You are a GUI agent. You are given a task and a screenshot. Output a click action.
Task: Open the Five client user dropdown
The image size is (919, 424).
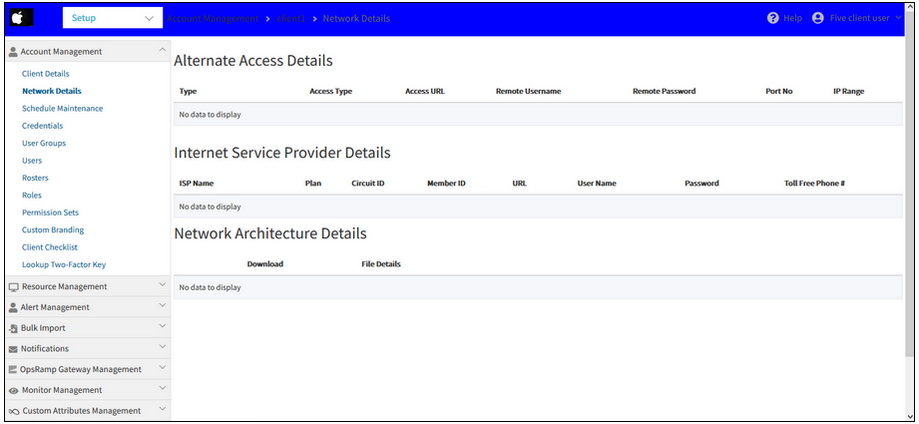point(865,18)
